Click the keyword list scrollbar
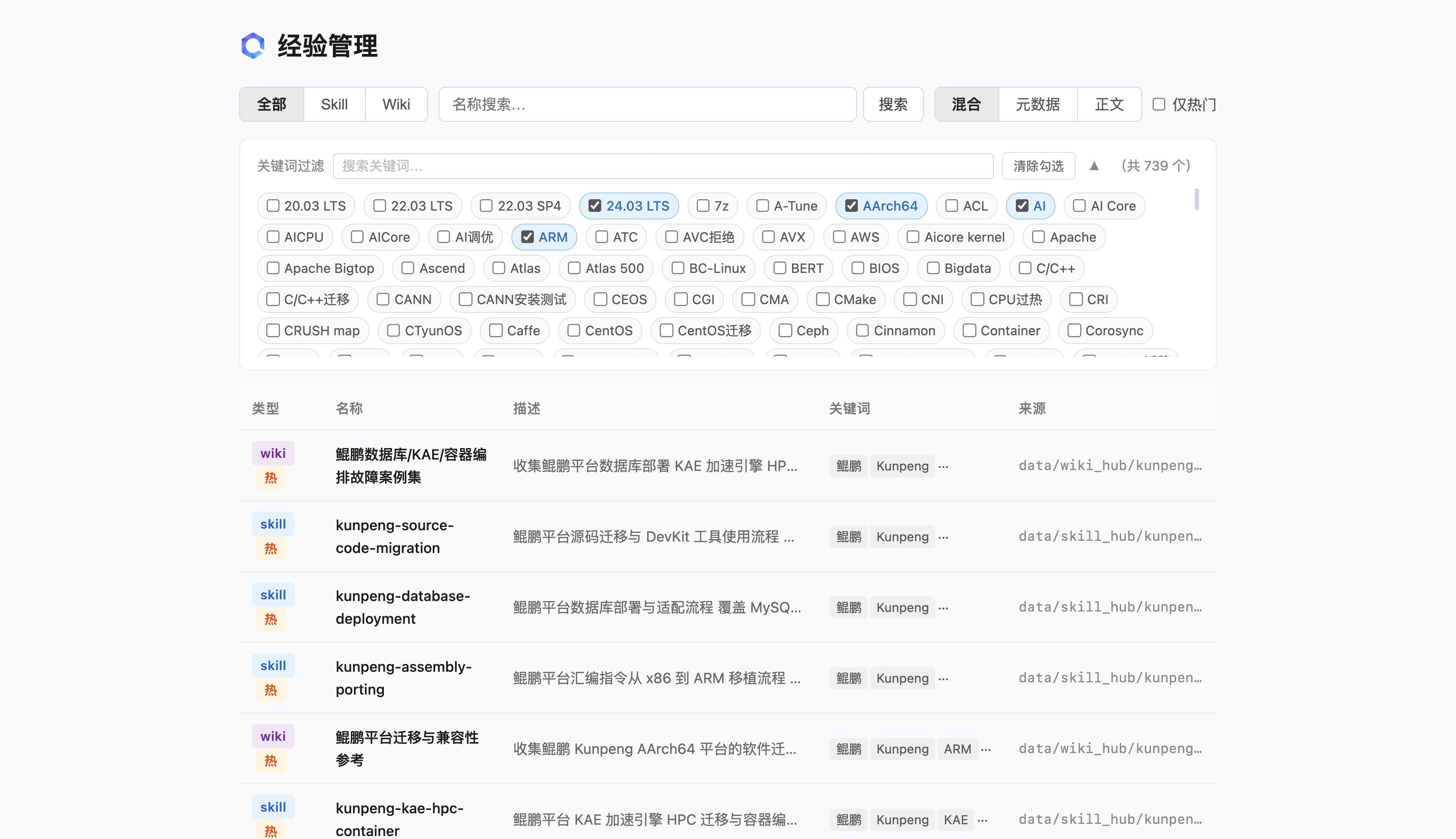The width and height of the screenshot is (1456, 839). point(1196,199)
